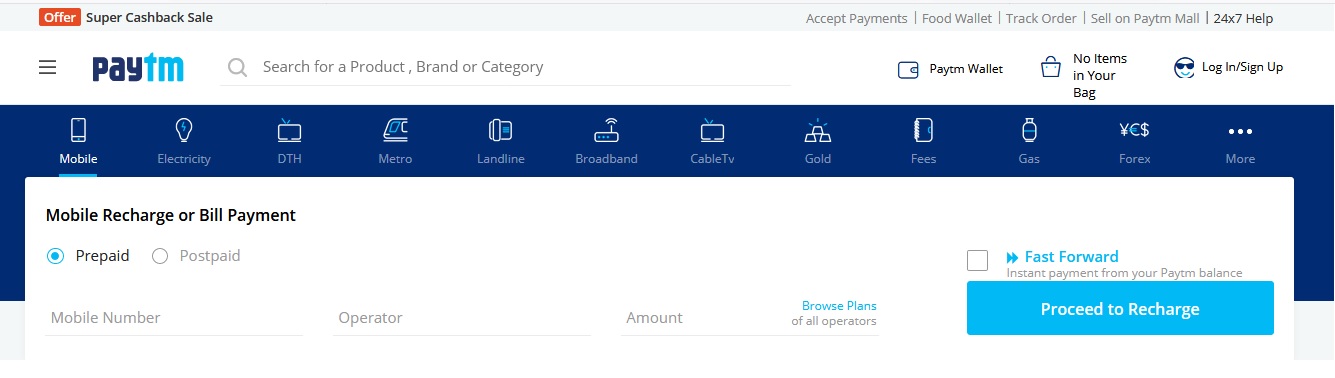
Task: Click the Super Cashback Sale text
Action: coord(149,17)
